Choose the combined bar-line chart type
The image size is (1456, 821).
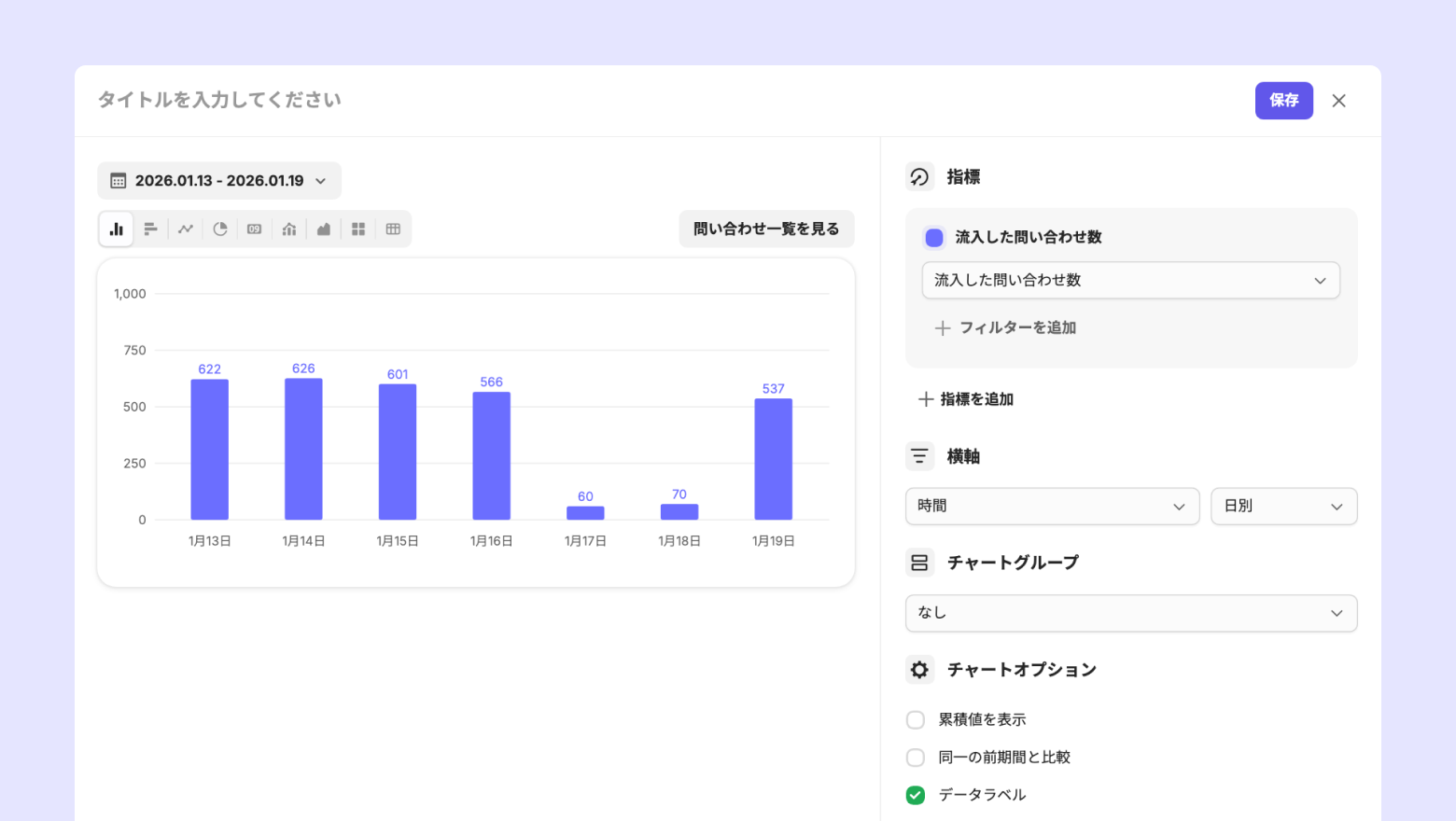click(289, 230)
